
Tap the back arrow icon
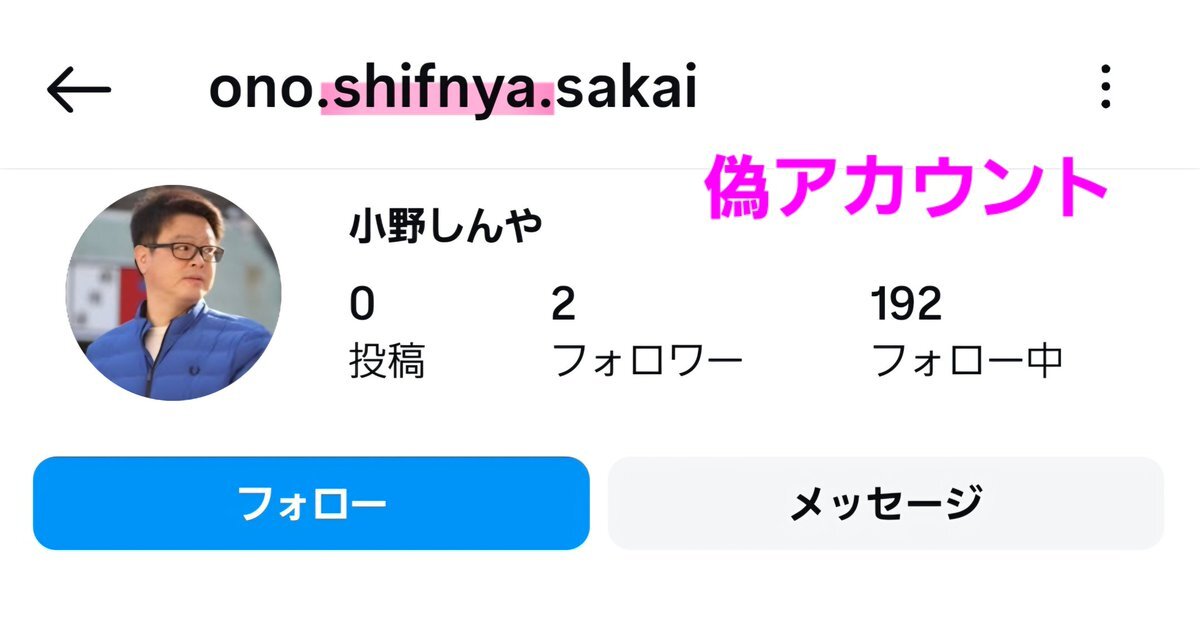pos(78,91)
